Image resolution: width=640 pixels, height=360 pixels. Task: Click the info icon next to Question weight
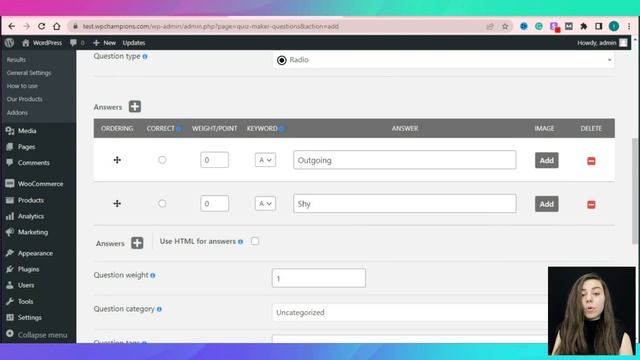153,276
